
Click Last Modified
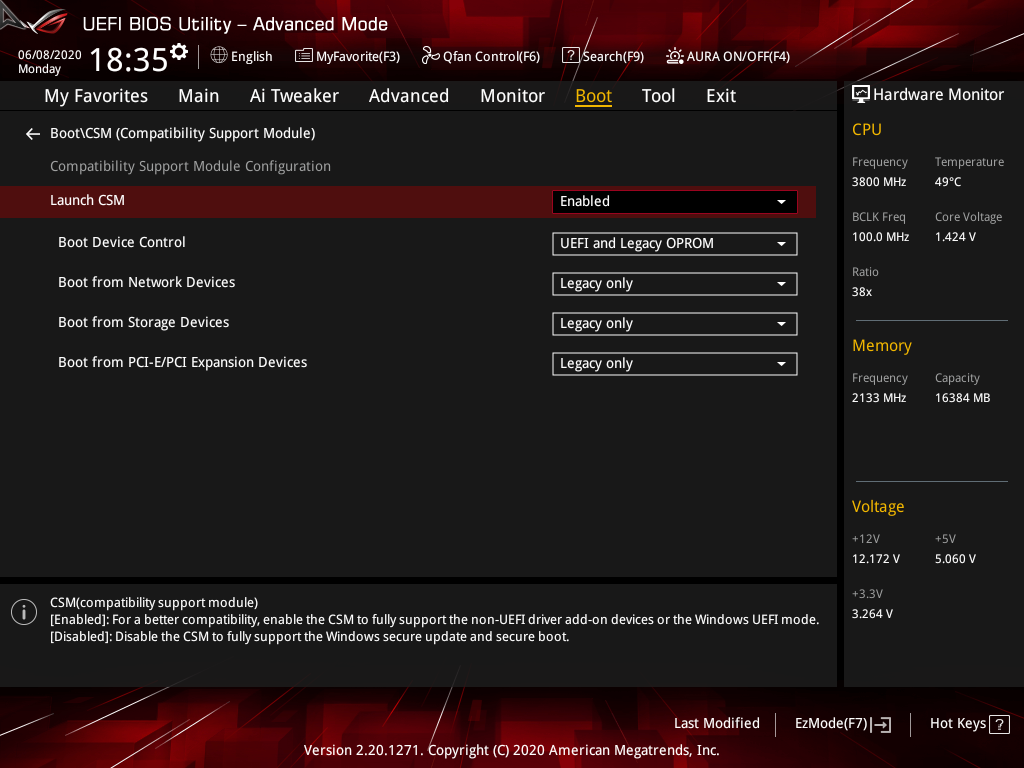pyautogui.click(x=716, y=724)
